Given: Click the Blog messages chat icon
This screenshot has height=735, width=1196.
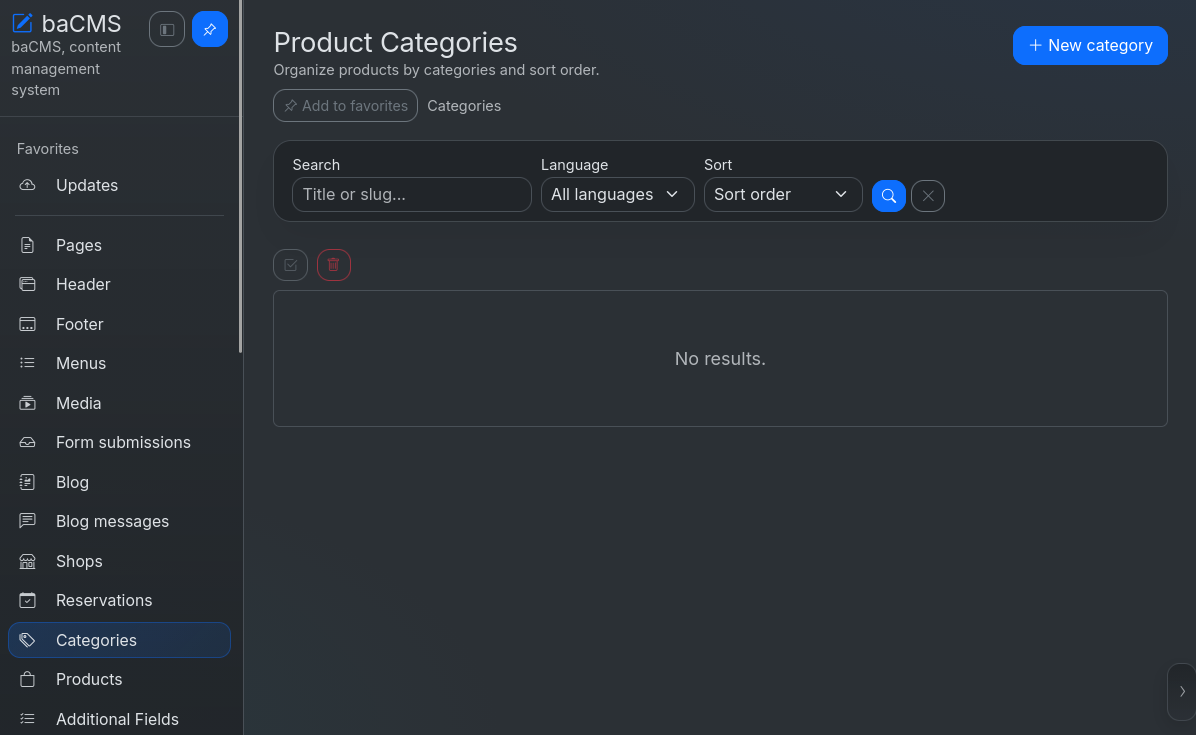Looking at the screenshot, I should [27, 521].
